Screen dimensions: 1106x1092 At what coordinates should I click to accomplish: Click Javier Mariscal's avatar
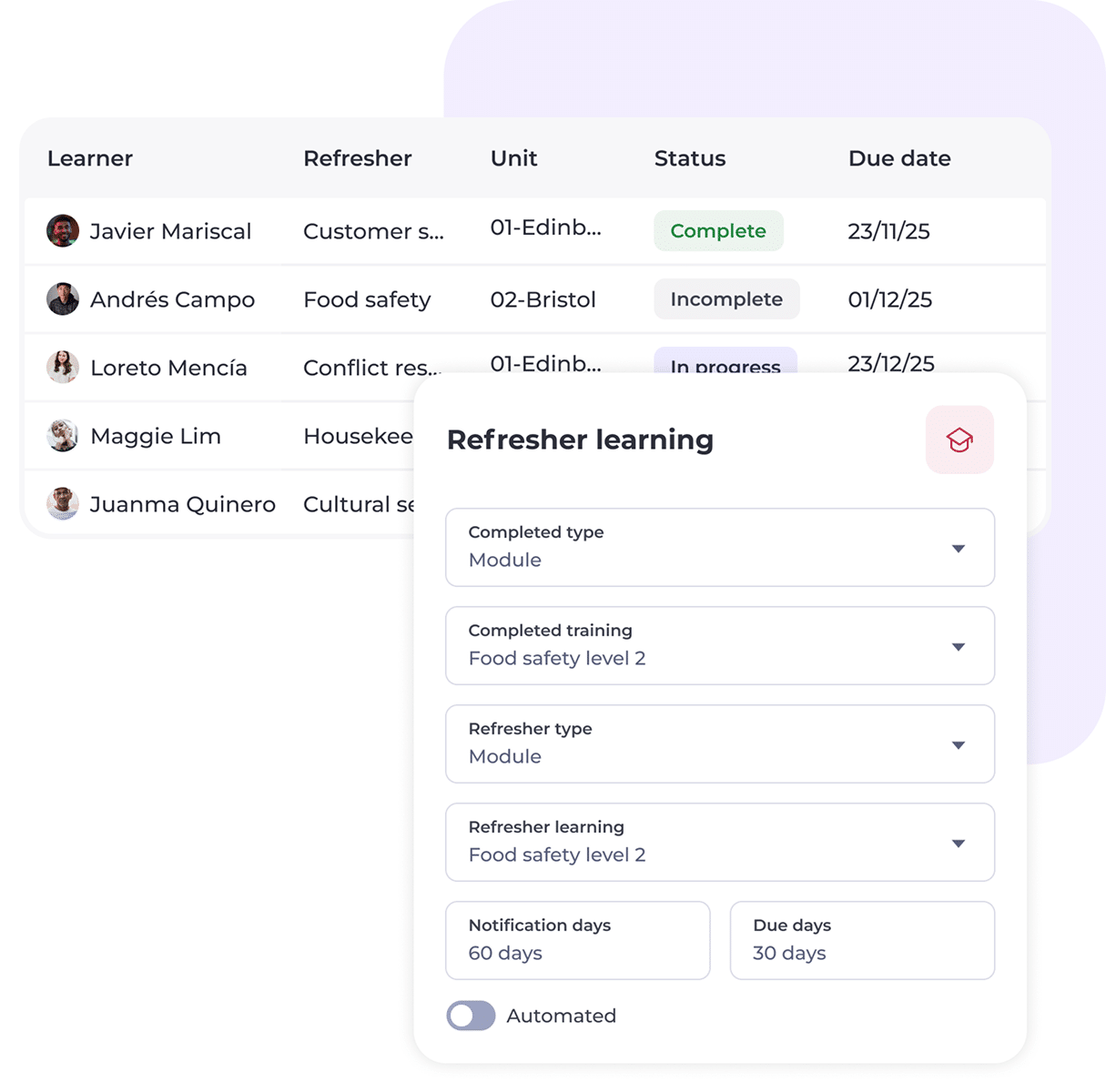coord(63,231)
